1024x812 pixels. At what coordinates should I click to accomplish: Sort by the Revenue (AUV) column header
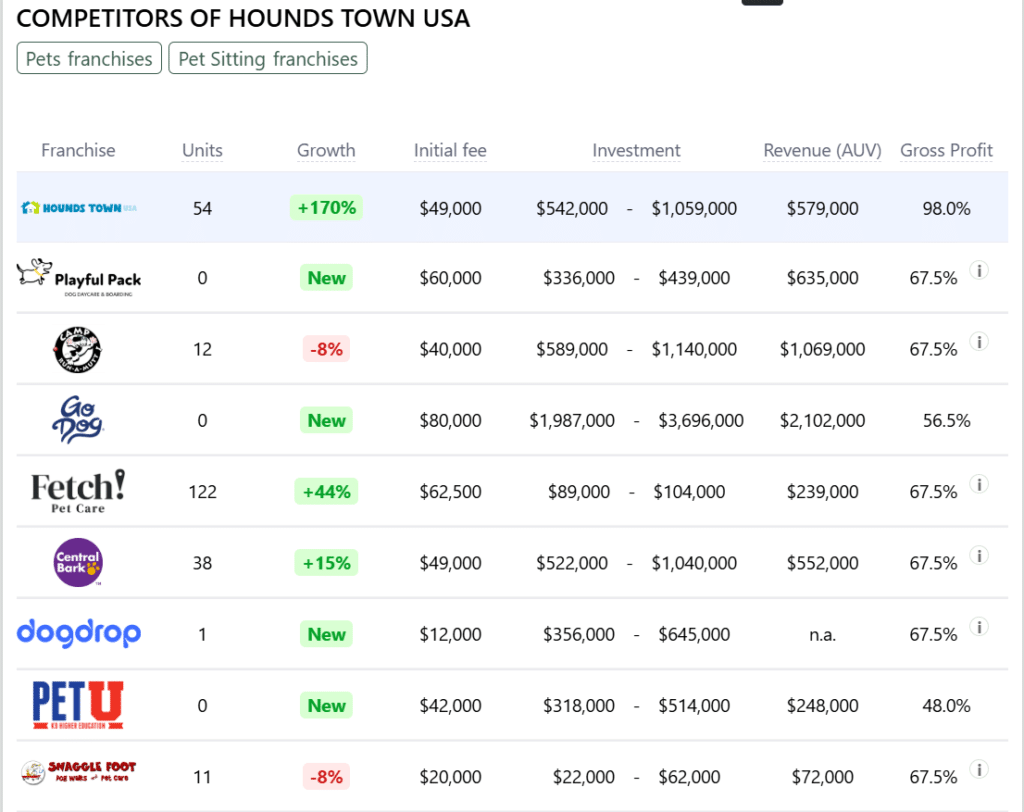coord(822,150)
